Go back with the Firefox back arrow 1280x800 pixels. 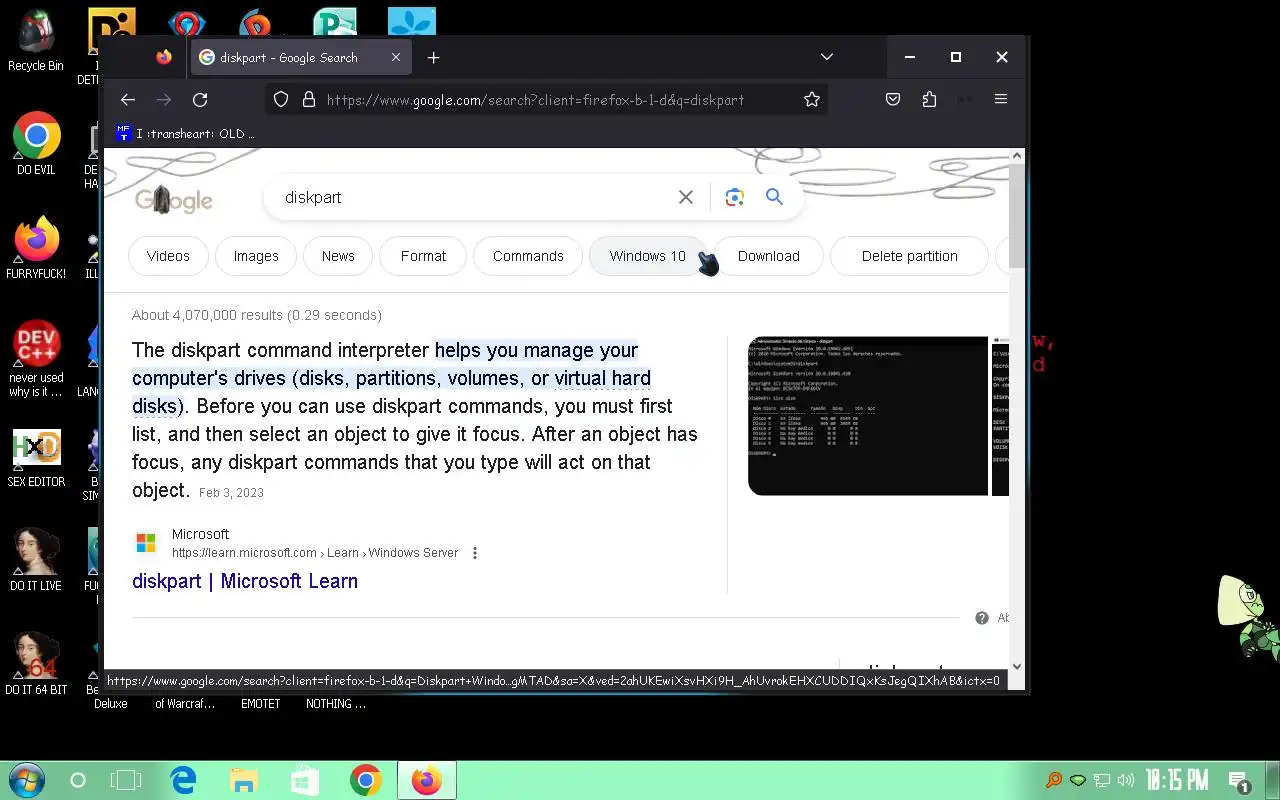[x=128, y=100]
